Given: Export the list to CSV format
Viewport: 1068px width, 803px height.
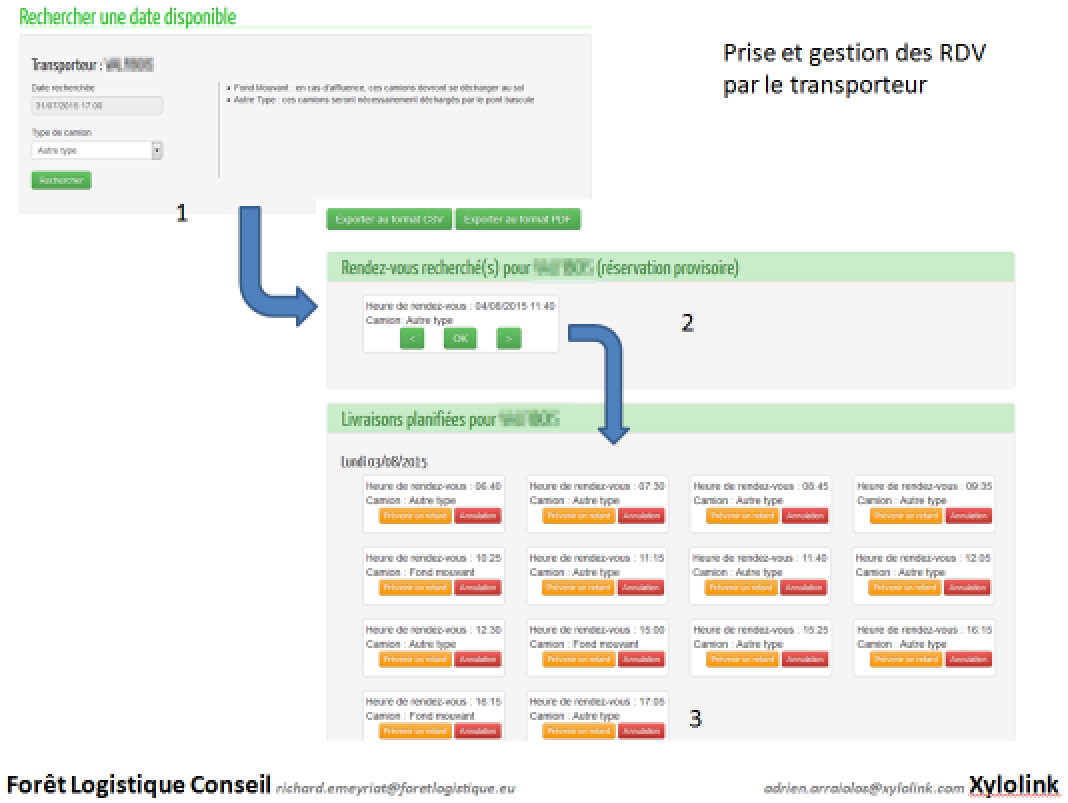Looking at the screenshot, I should (x=390, y=219).
